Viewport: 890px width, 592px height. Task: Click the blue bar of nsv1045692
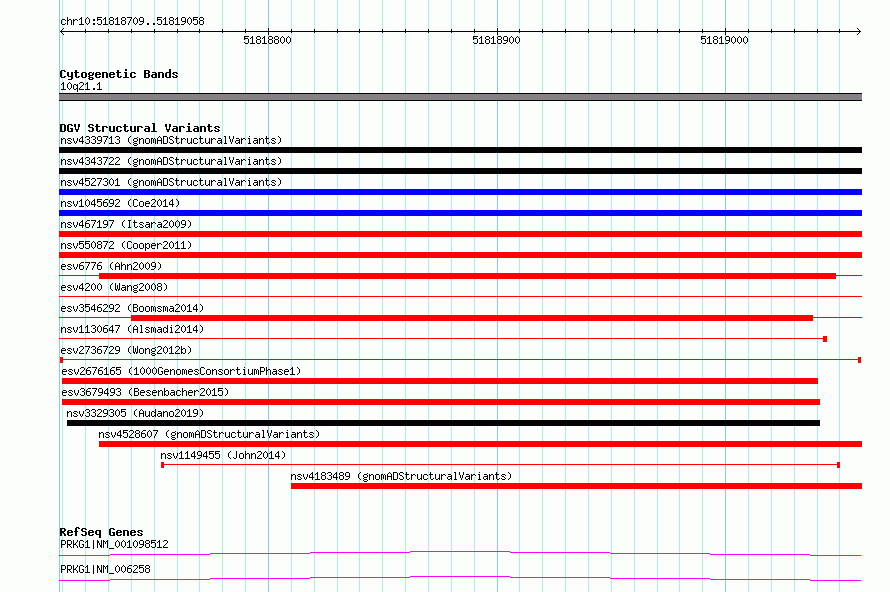pyautogui.click(x=460, y=213)
